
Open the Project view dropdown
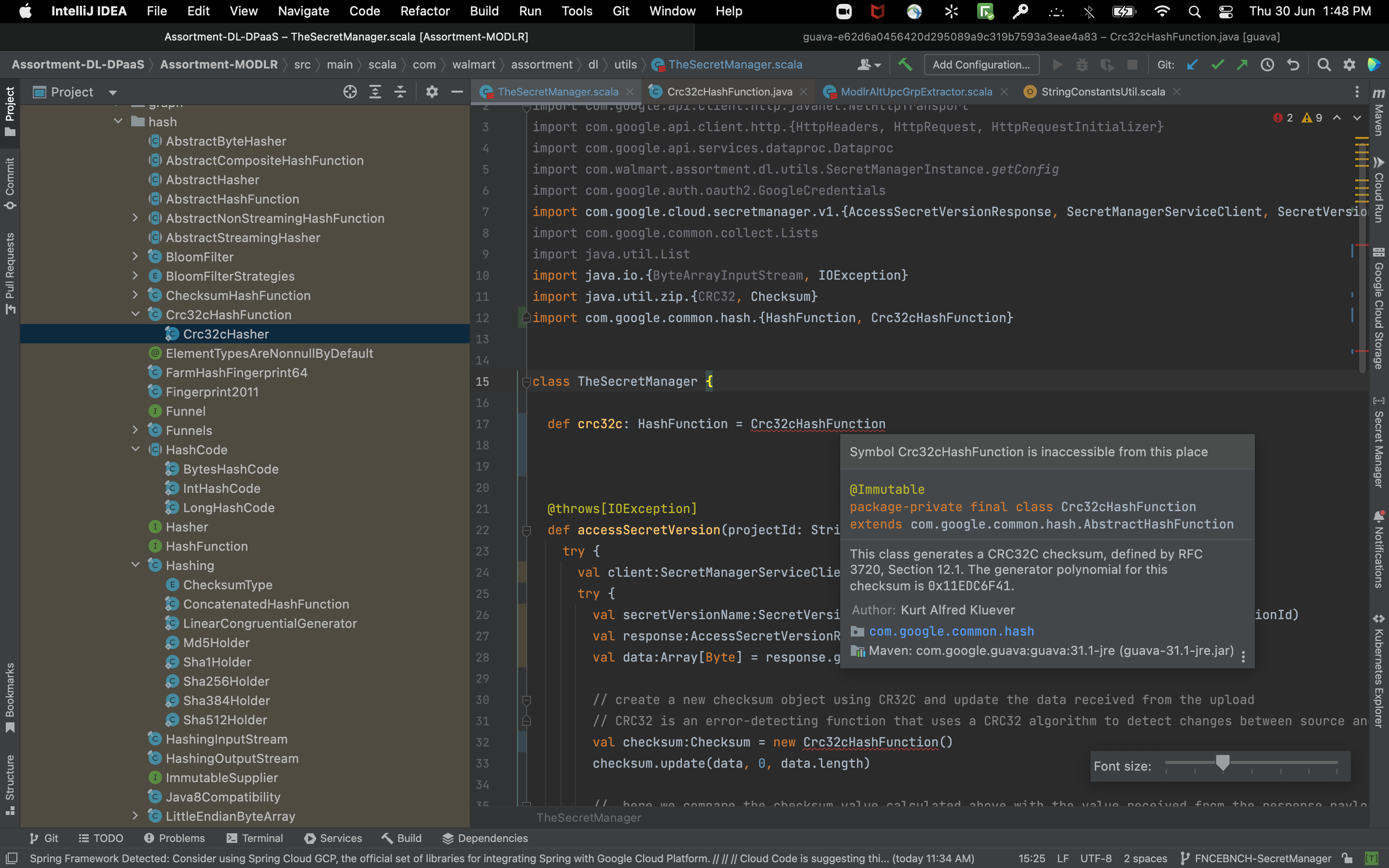point(112,92)
